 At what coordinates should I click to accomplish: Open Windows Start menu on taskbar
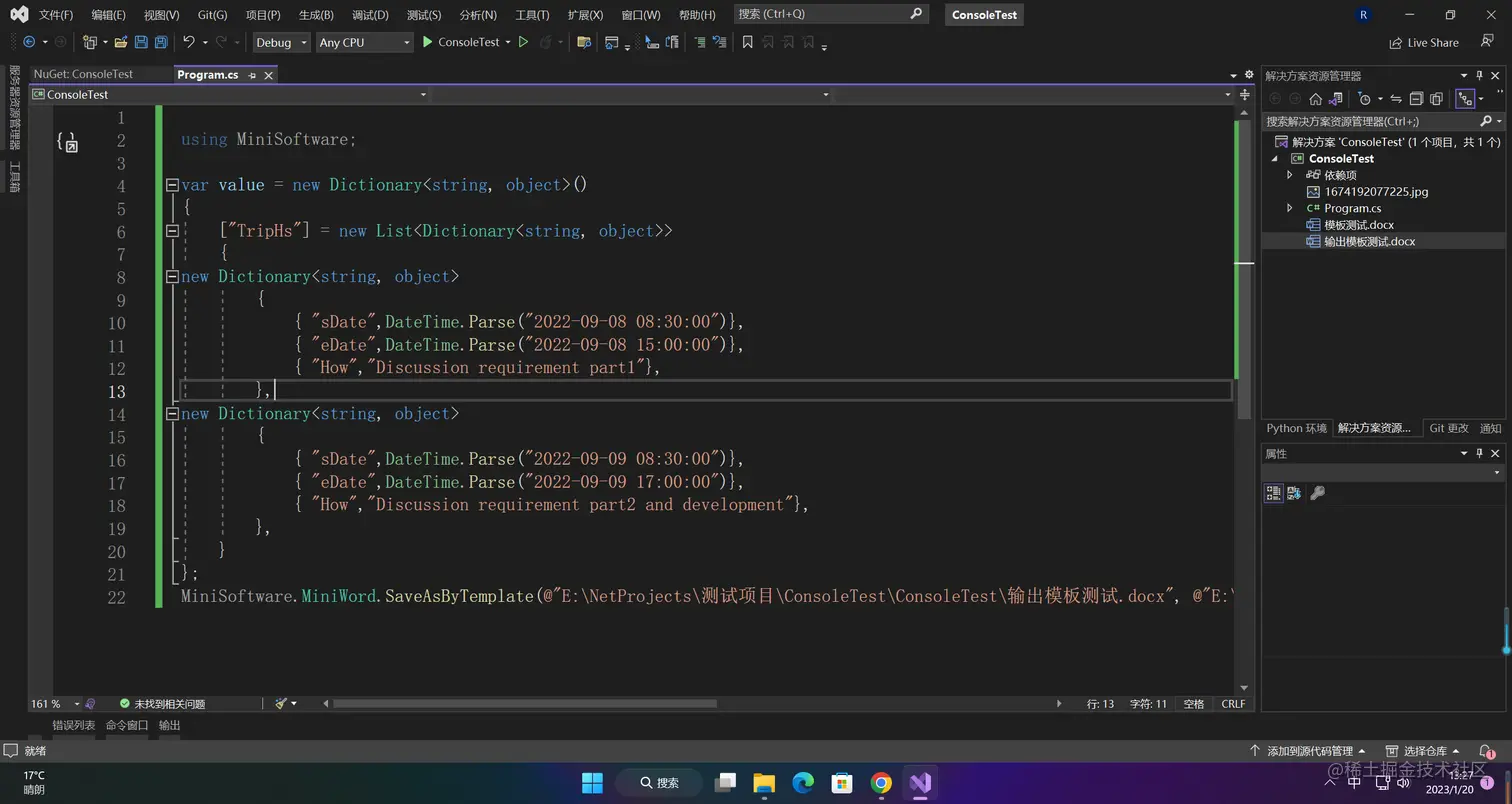[593, 782]
